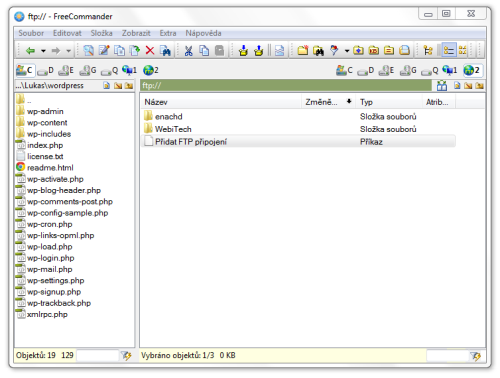
Task: Toggle the details list view icon
Action: (449, 51)
